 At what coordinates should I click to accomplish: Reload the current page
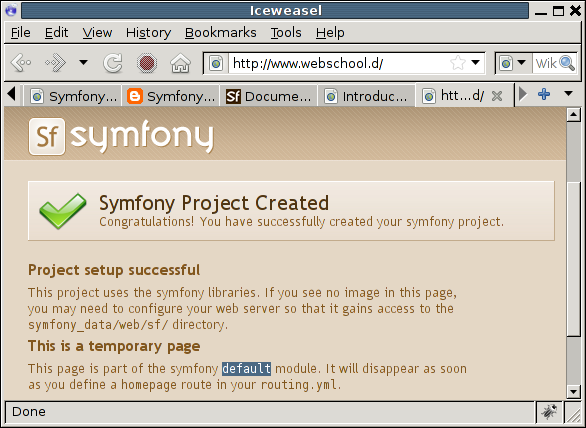click(x=113, y=63)
